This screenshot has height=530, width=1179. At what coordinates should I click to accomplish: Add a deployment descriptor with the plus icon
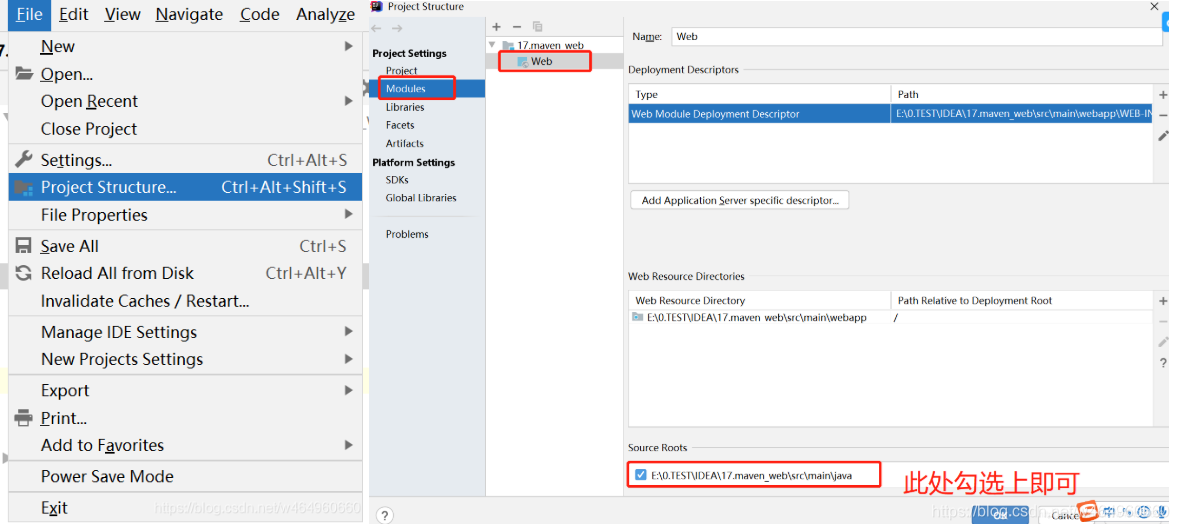pos(1163,95)
